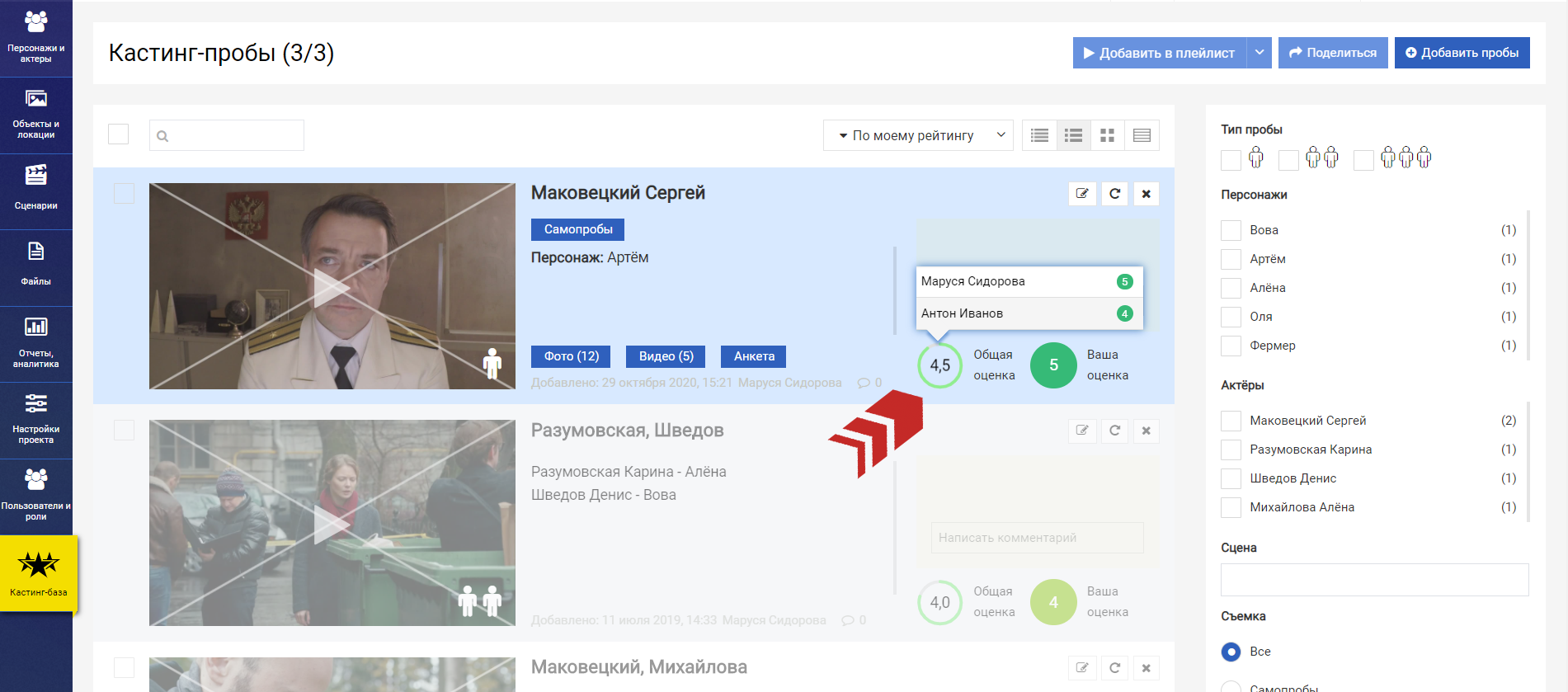
Task: Check the Михайлова Алёна actor filter
Action: point(1231,507)
